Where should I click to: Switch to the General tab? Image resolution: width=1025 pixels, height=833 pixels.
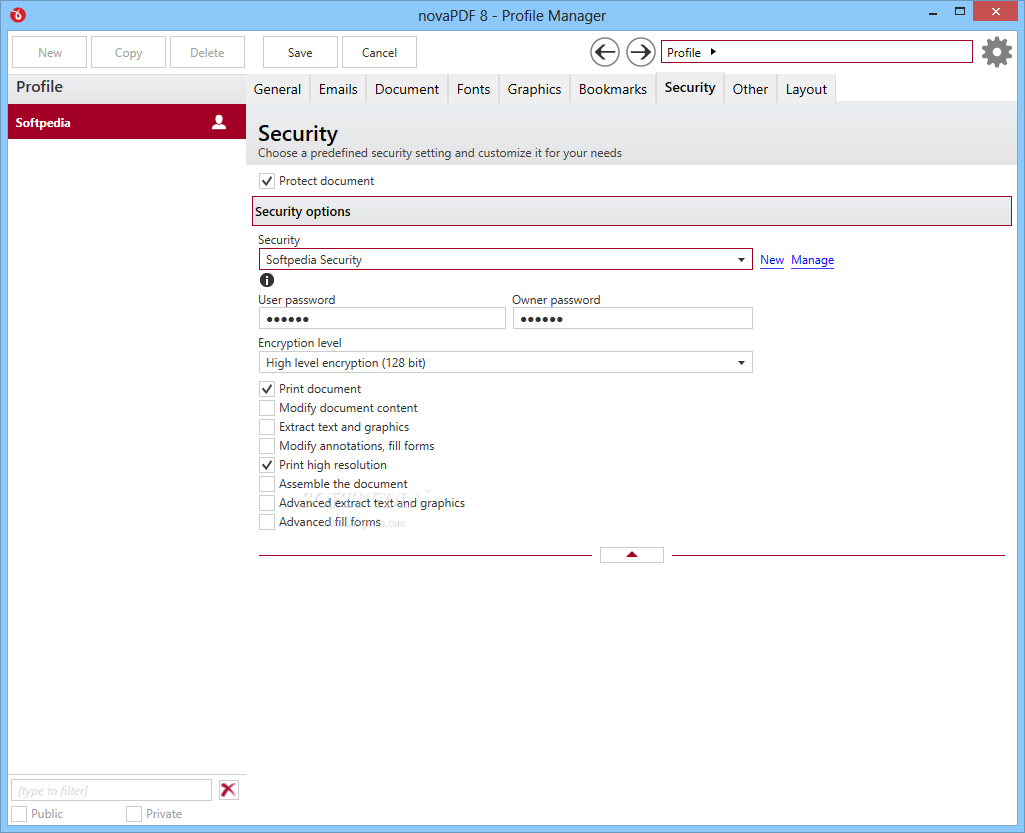click(x=277, y=89)
